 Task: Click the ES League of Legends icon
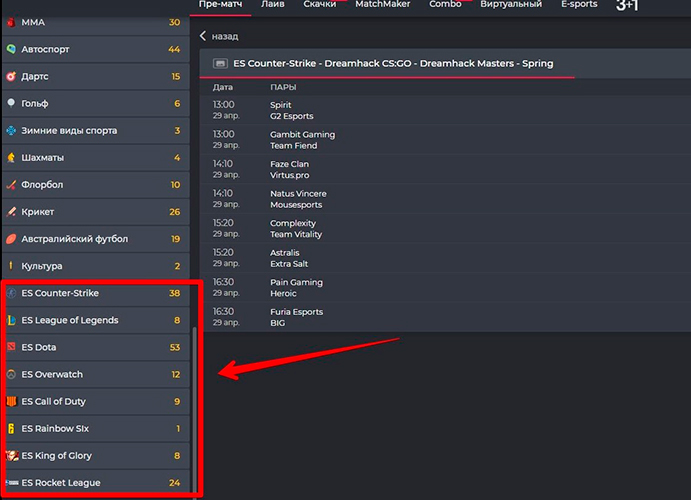[11, 320]
